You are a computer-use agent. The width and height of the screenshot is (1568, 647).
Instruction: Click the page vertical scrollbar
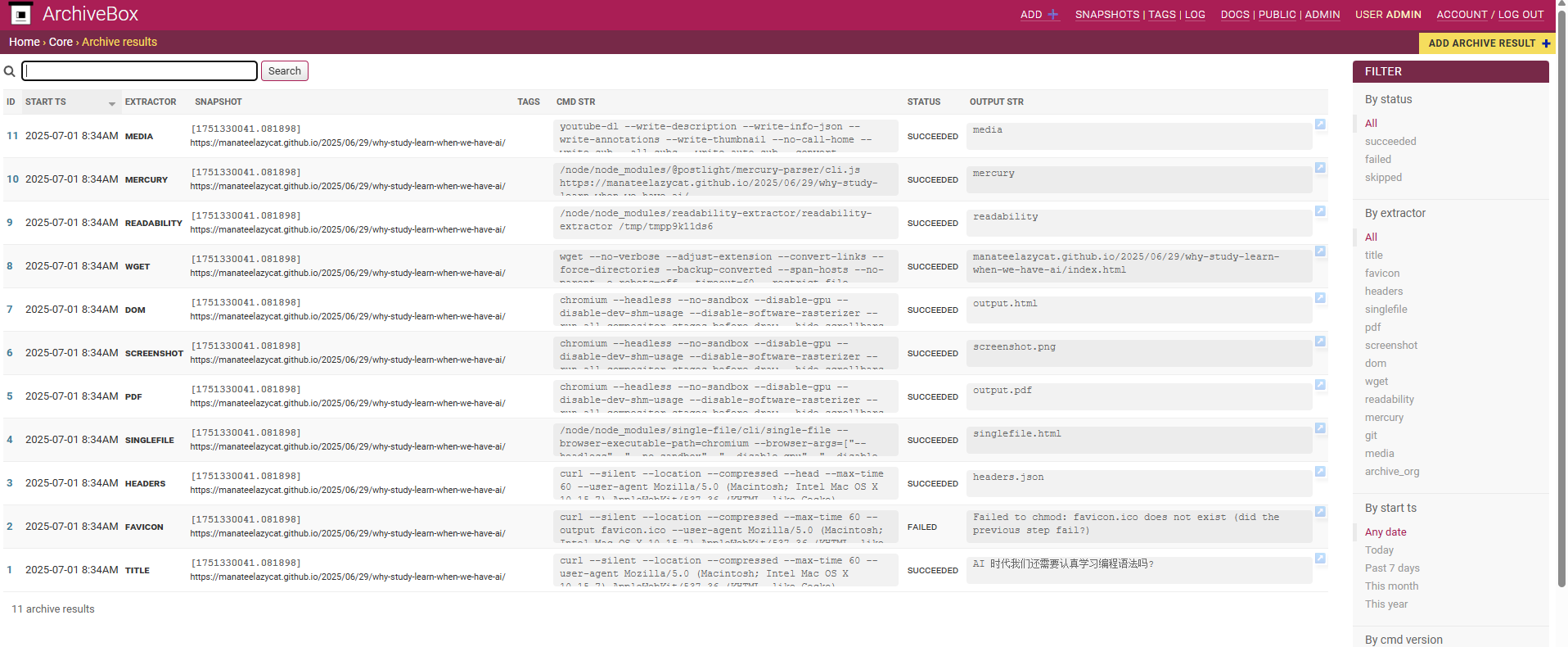pyautogui.click(x=1561, y=295)
